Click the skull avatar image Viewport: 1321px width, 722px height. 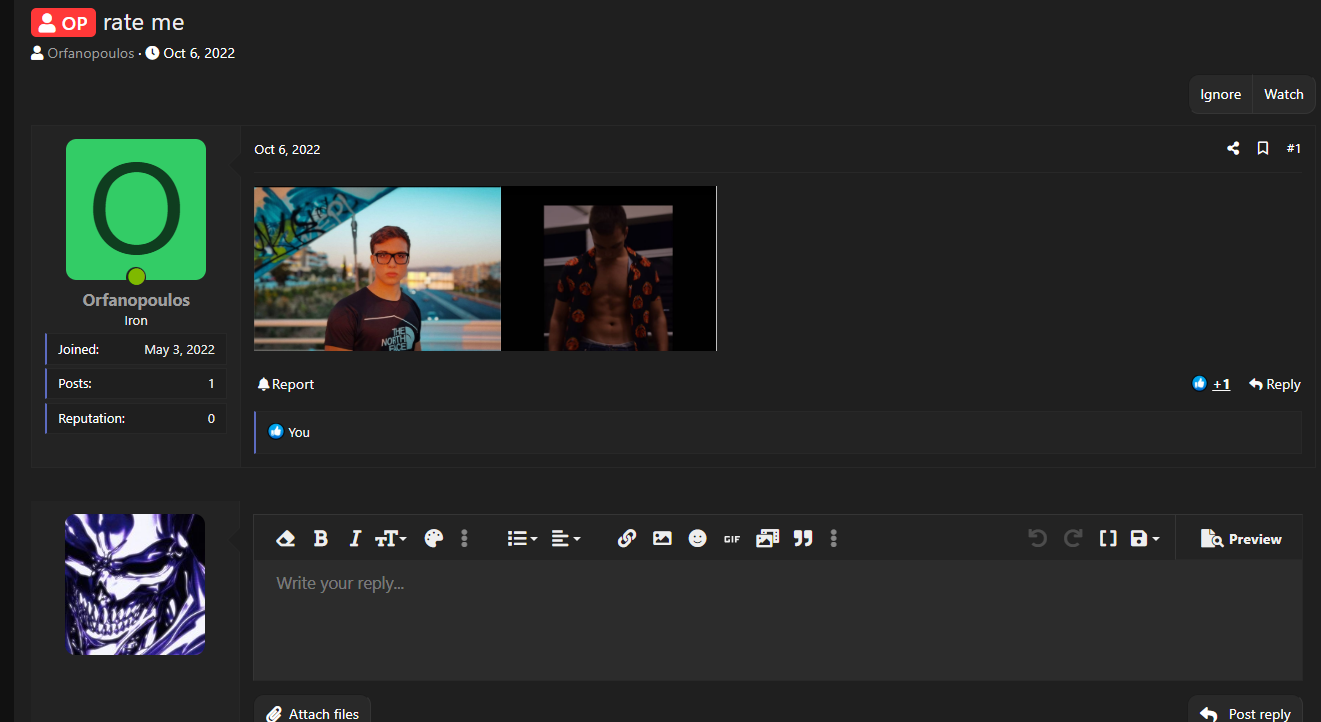click(135, 584)
